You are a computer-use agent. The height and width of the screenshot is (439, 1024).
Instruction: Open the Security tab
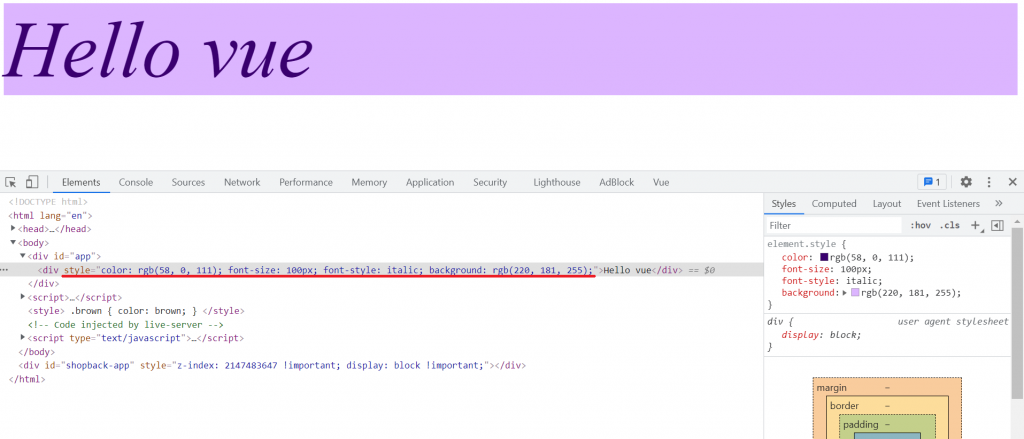point(490,182)
